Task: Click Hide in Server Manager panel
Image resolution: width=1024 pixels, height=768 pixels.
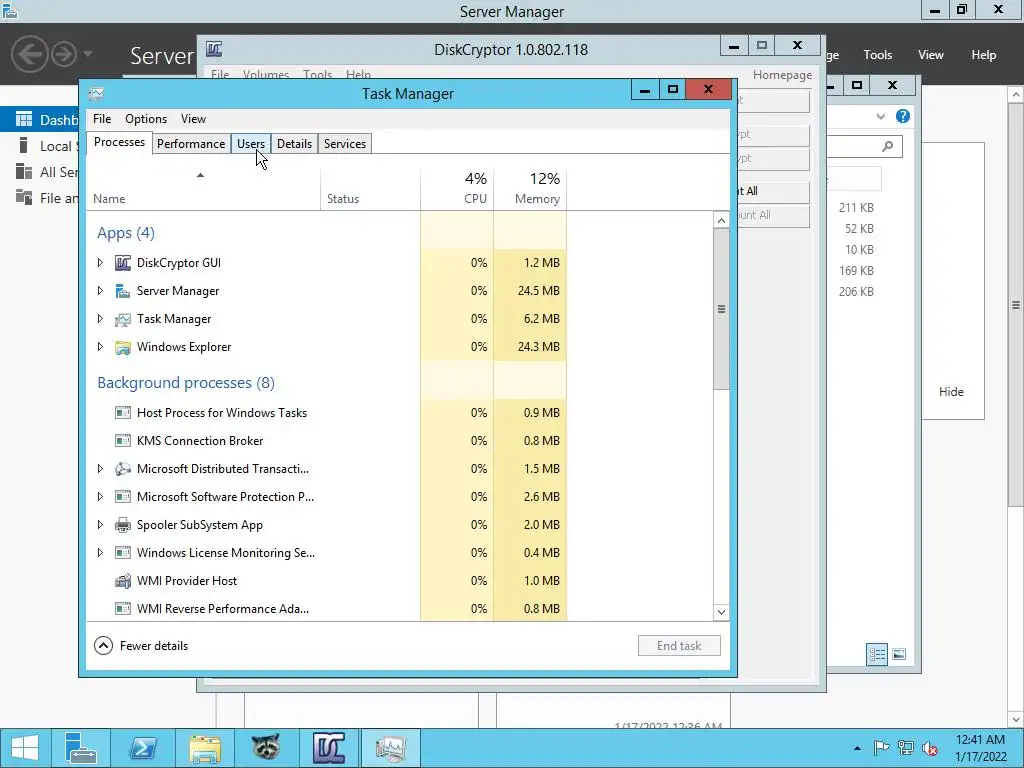Action: point(951,392)
